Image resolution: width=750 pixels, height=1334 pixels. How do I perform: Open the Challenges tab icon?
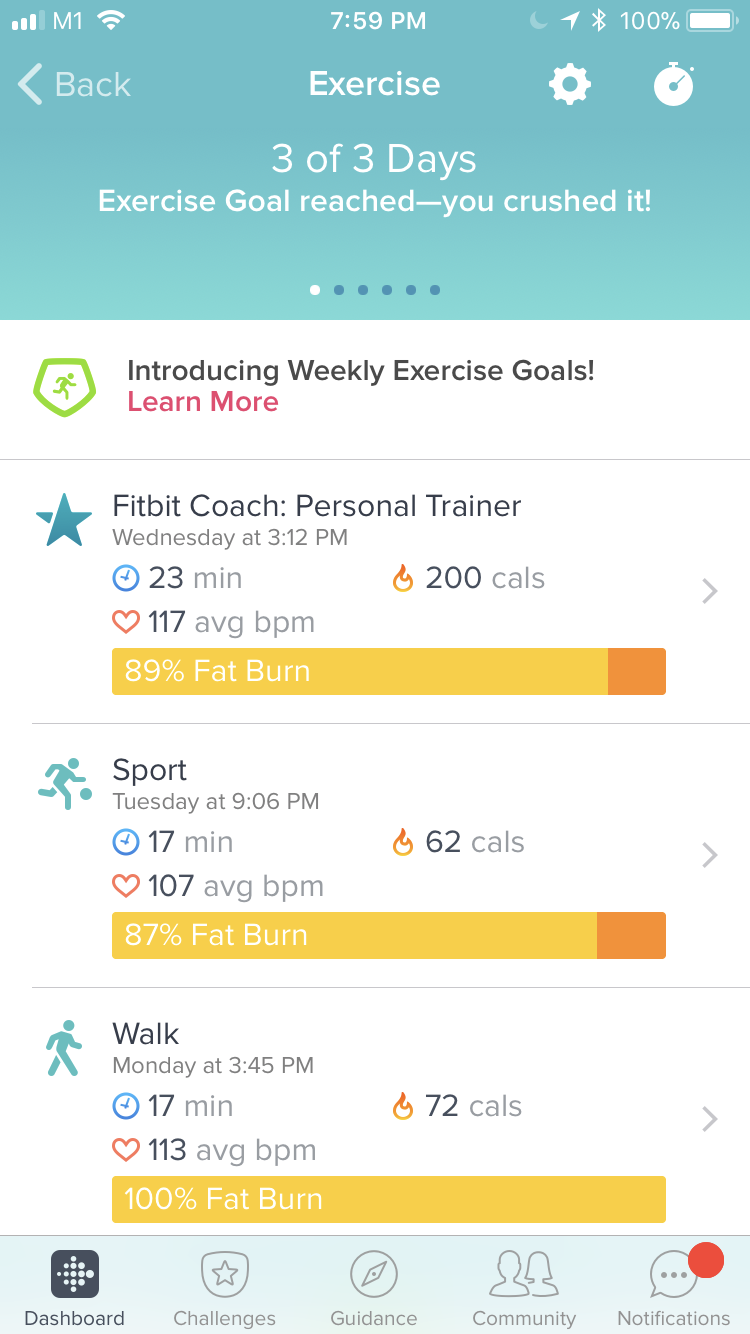click(x=225, y=1274)
